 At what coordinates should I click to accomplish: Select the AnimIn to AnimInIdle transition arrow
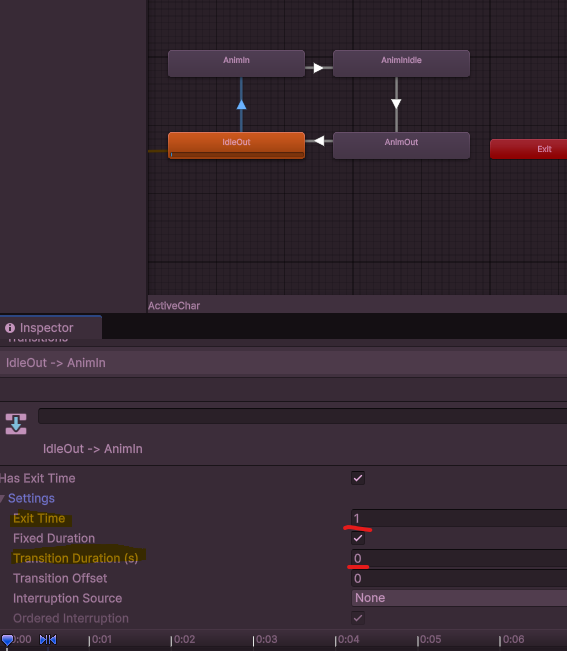pyautogui.click(x=318, y=68)
